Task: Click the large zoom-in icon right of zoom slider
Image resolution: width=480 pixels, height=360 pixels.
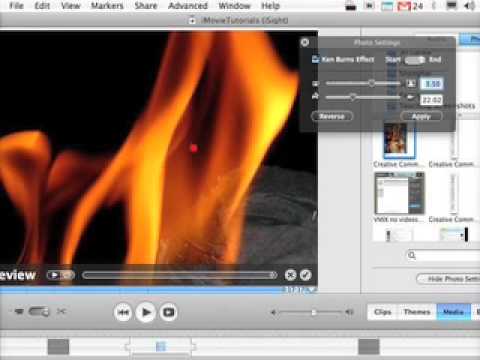Action: (x=411, y=83)
